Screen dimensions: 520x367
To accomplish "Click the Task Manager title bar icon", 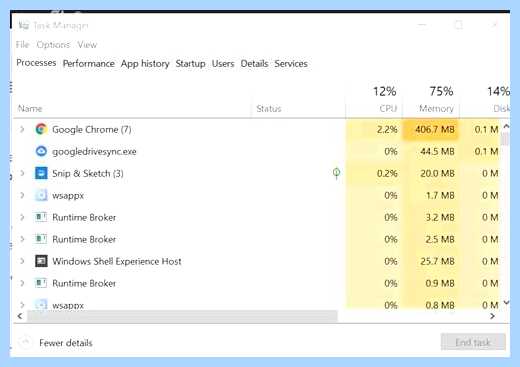I will pos(24,25).
